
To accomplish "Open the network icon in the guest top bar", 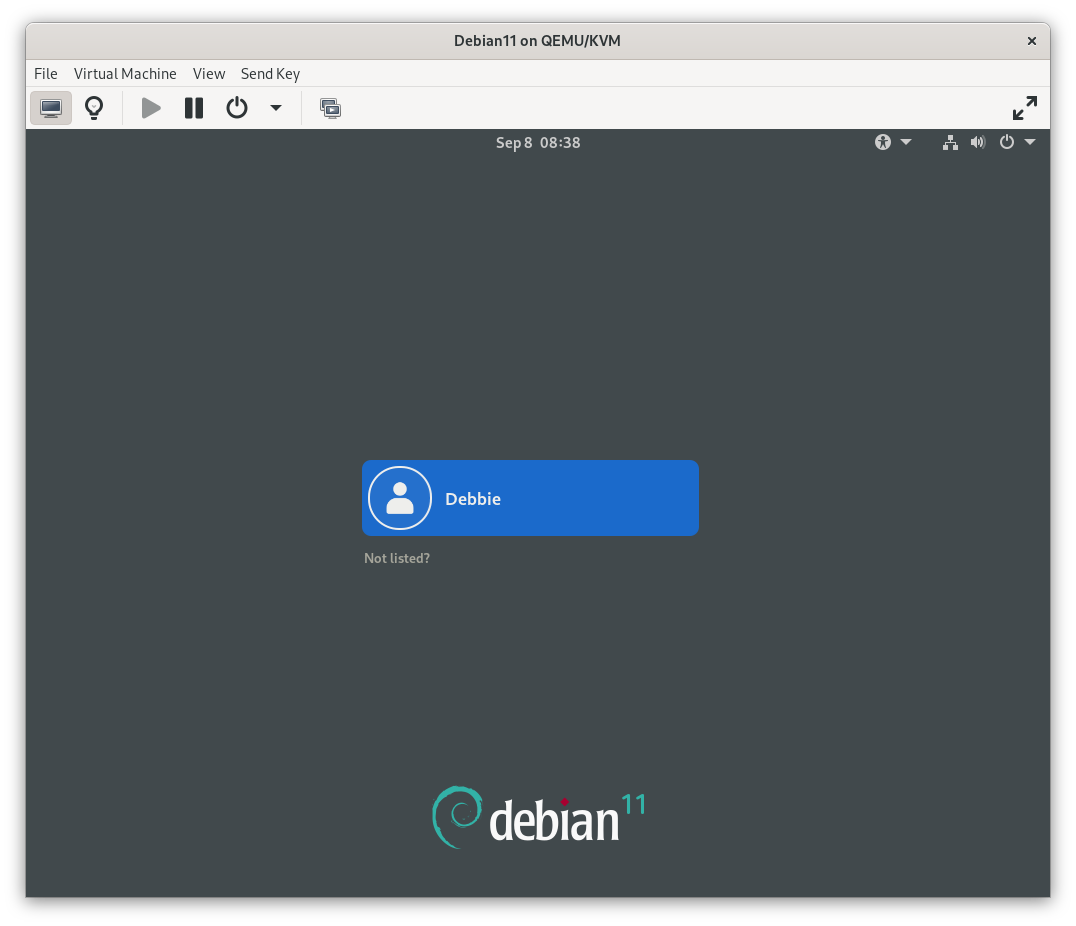I will [949, 142].
